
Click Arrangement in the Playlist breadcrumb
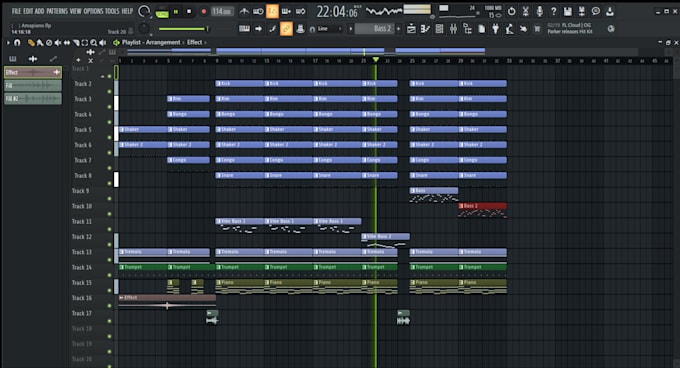point(163,42)
